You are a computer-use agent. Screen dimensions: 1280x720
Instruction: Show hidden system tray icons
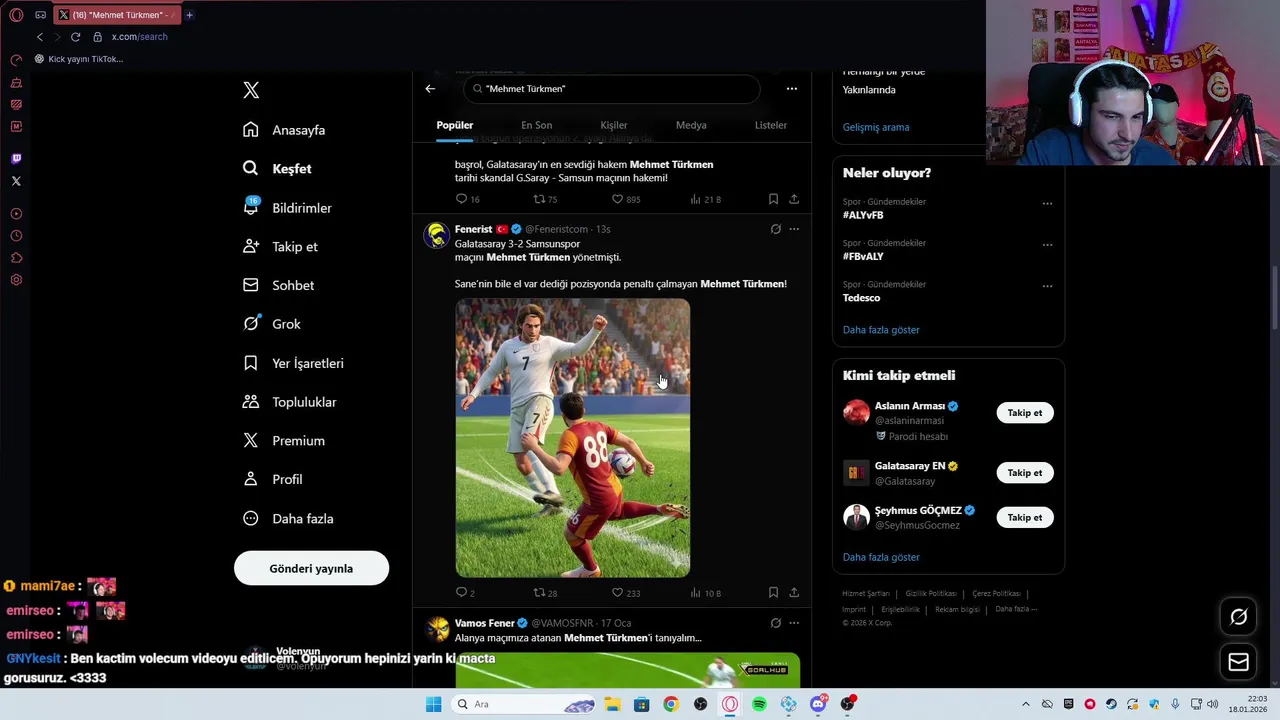tap(1025, 704)
